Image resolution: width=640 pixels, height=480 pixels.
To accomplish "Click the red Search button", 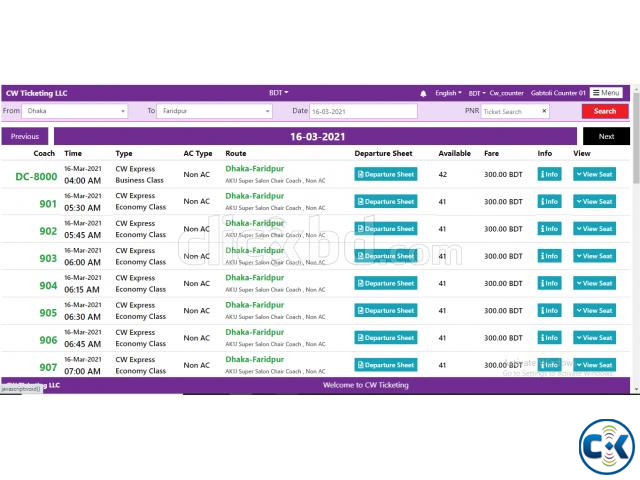I will [605, 111].
